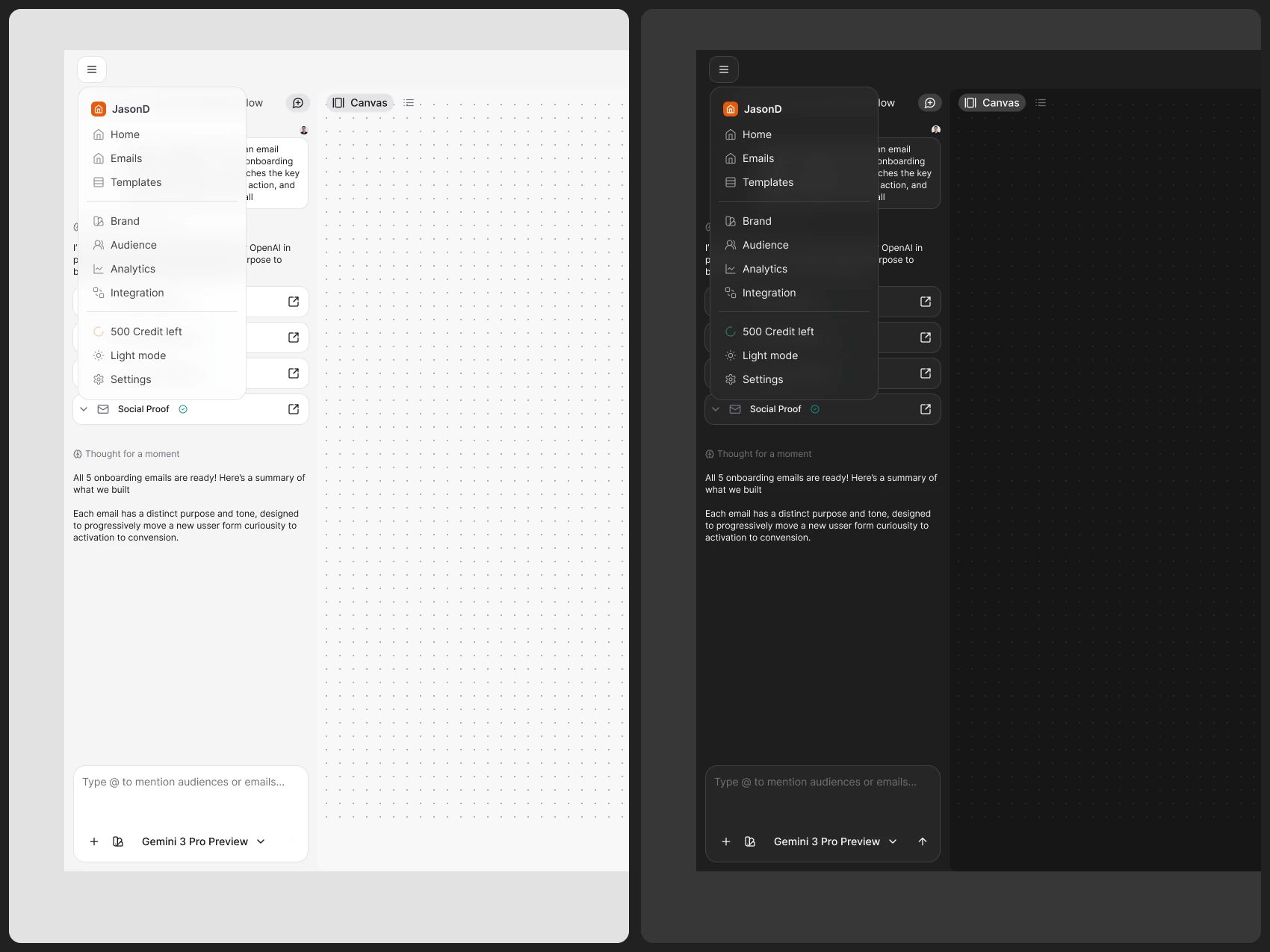Viewport: 1270px width, 952px height.
Task: Expand 'Thought for a moment' in light panel
Action: (126, 454)
